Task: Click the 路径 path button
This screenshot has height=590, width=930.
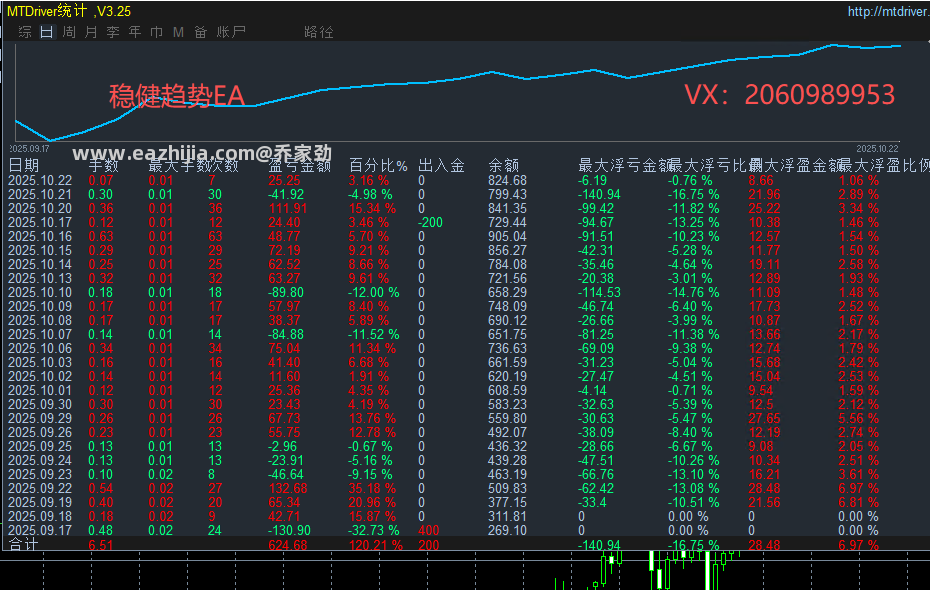Action: coord(319,32)
